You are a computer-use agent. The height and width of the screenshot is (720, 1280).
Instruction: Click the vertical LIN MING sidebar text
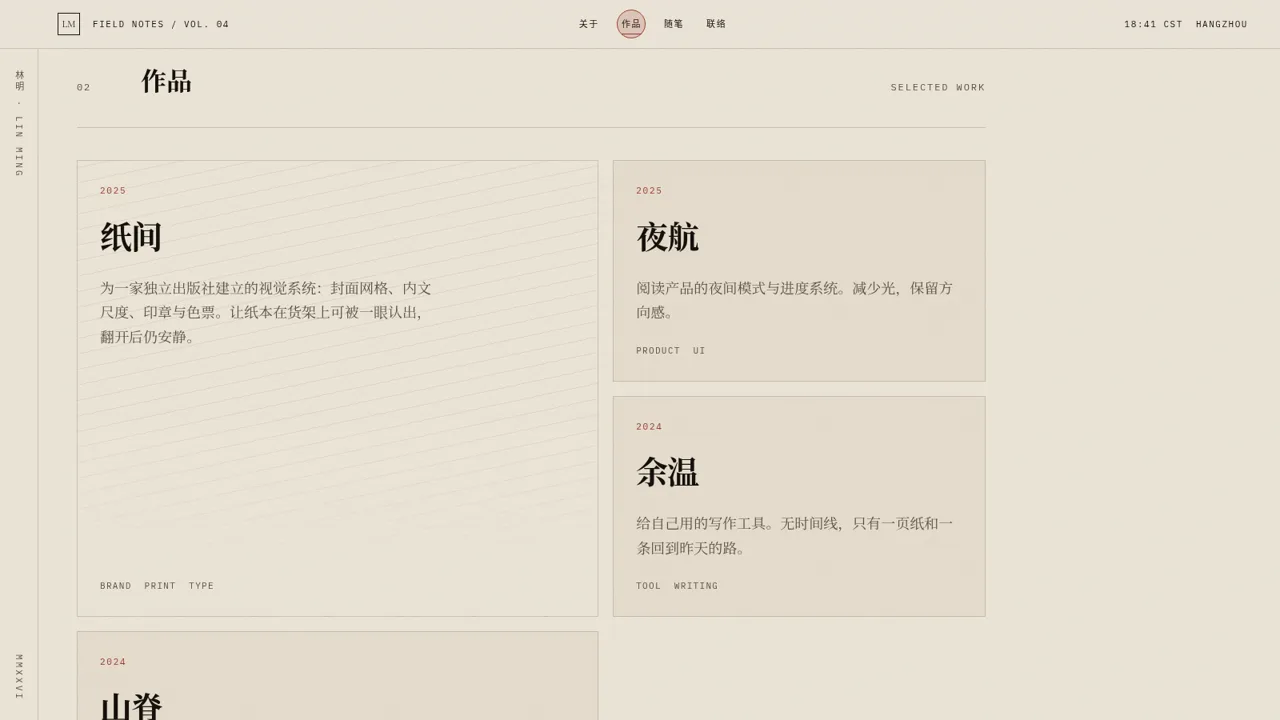coord(19,123)
